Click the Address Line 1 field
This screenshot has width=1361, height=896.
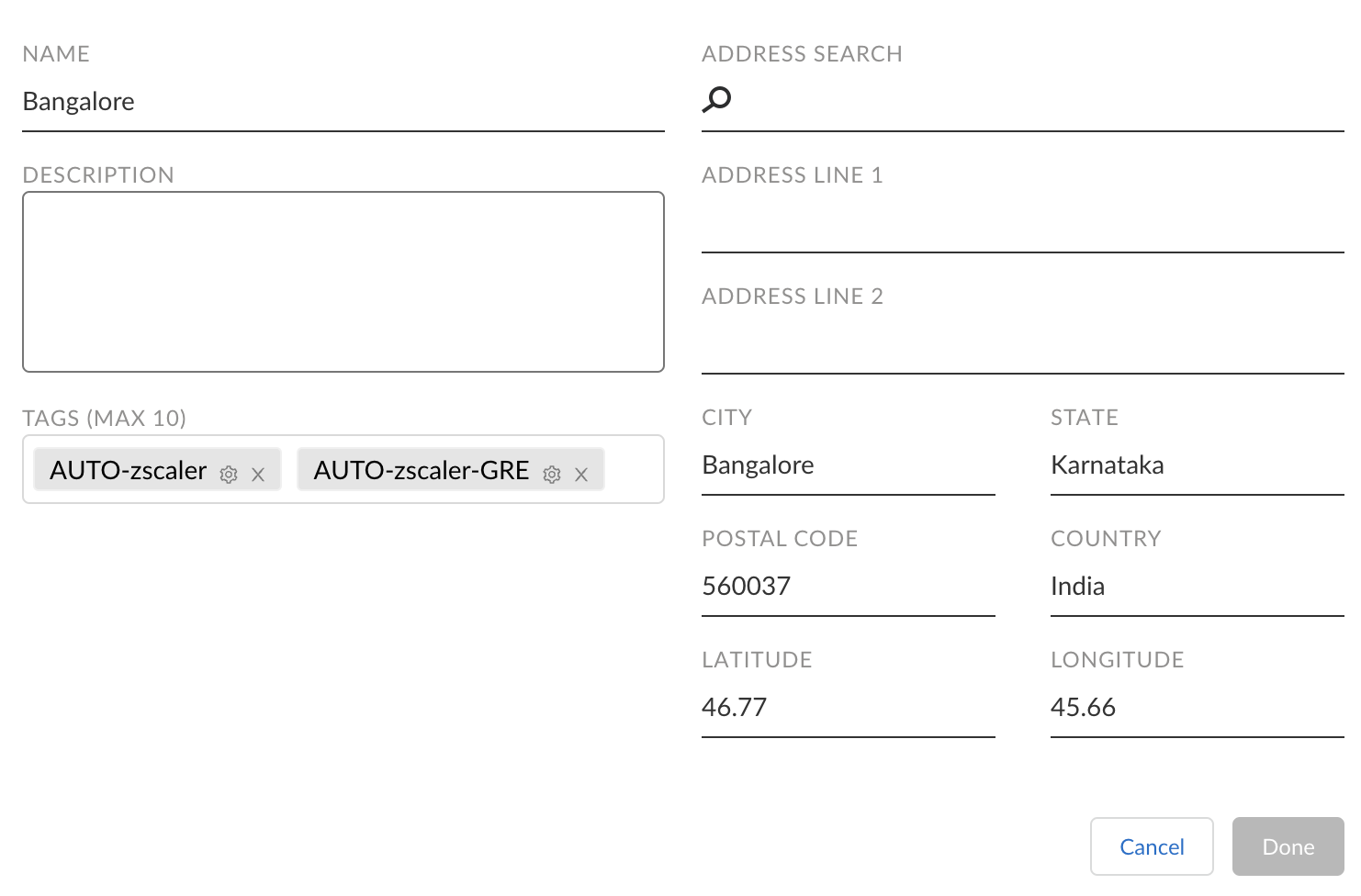1022,223
